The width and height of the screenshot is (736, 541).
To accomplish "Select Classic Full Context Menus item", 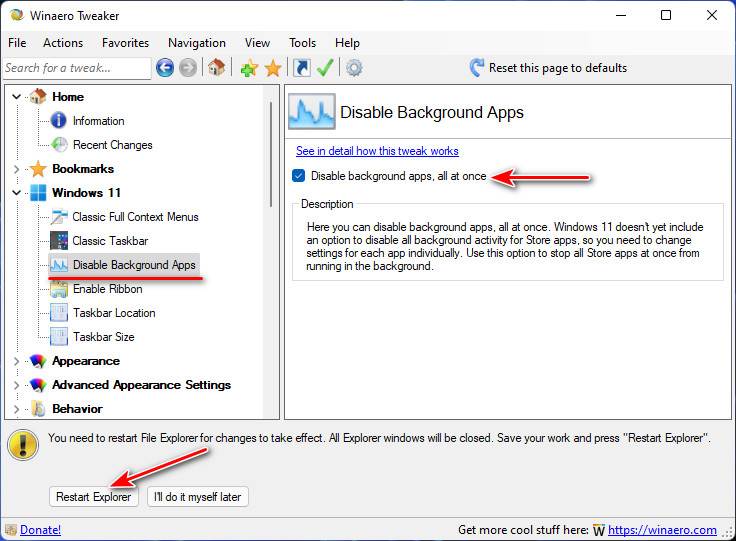I will point(135,217).
